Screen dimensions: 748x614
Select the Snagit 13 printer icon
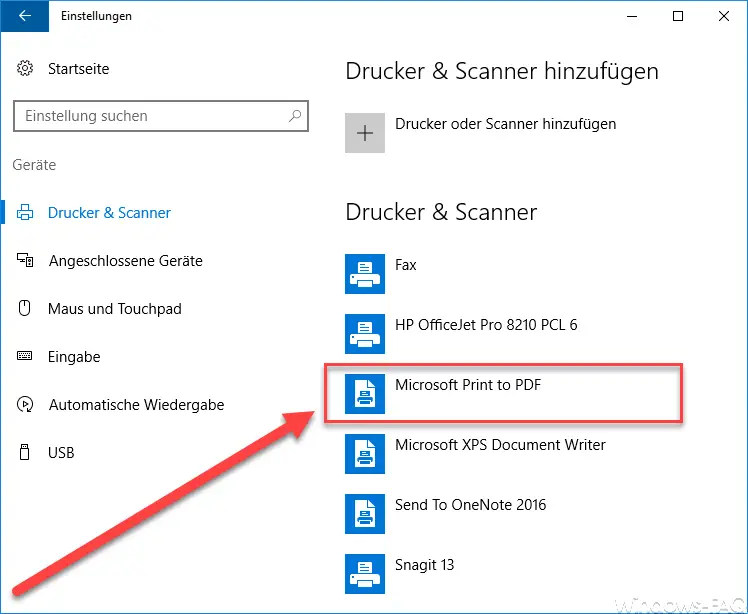pos(365,574)
